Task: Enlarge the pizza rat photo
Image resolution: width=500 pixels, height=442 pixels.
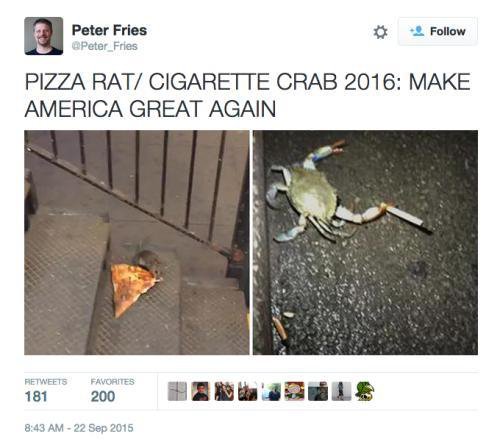Action: pyautogui.click(x=137, y=242)
